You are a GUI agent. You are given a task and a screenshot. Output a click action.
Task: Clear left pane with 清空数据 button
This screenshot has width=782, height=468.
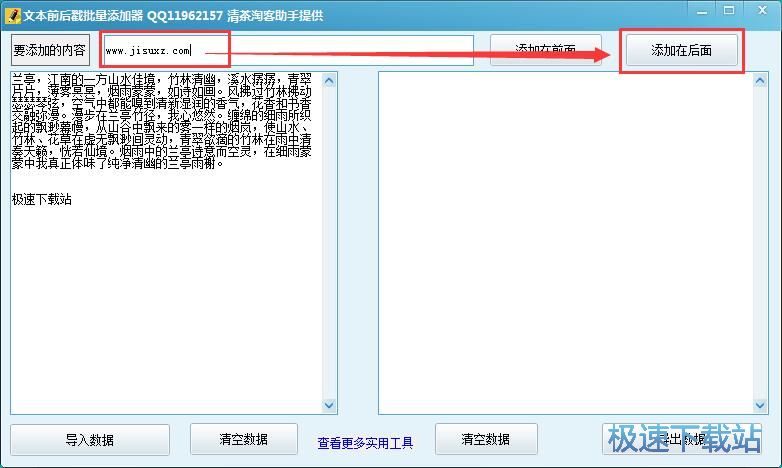(243, 439)
